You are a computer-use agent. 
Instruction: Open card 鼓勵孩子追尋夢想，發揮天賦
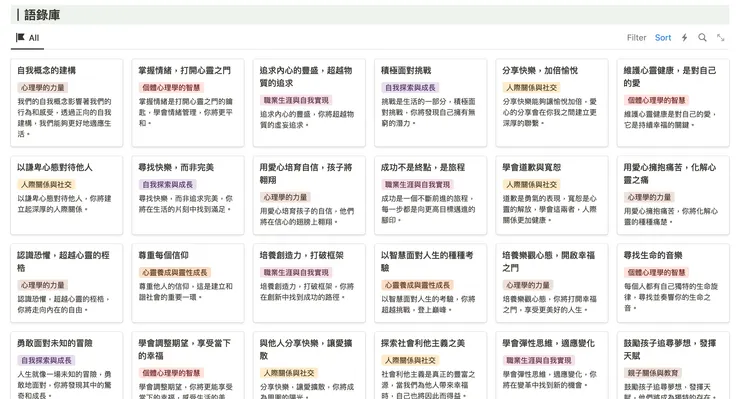click(673, 365)
